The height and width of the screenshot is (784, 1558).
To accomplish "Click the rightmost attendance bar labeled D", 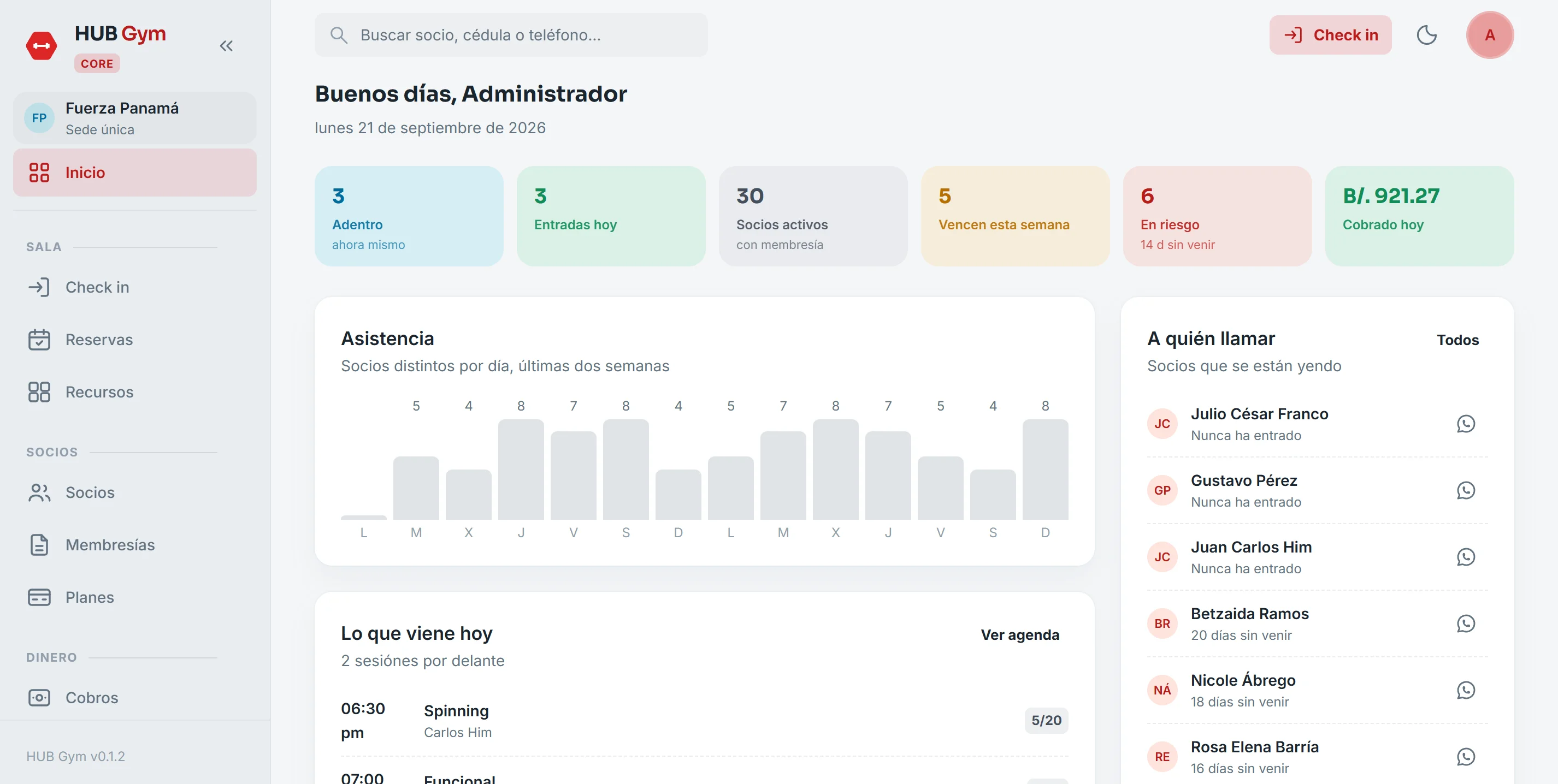I will point(1045,470).
